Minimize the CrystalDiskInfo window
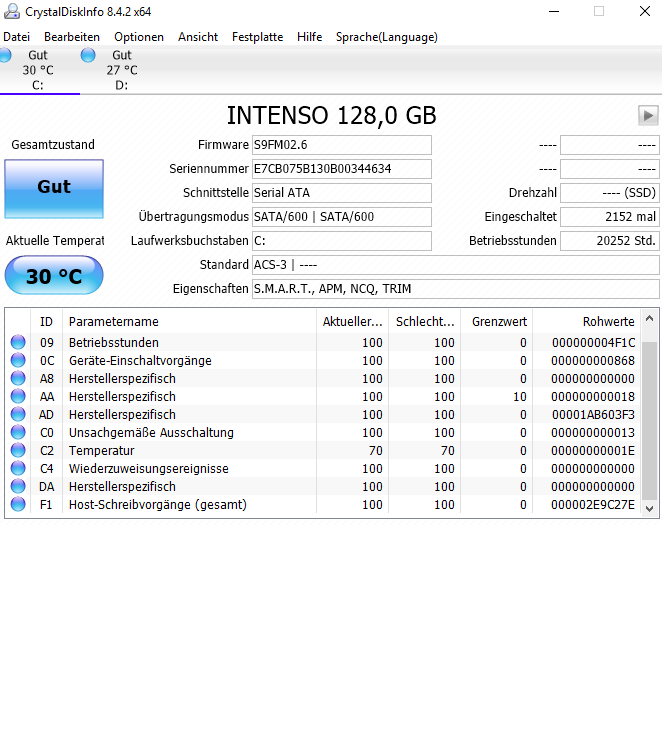The height and width of the screenshot is (745, 662). coord(554,11)
